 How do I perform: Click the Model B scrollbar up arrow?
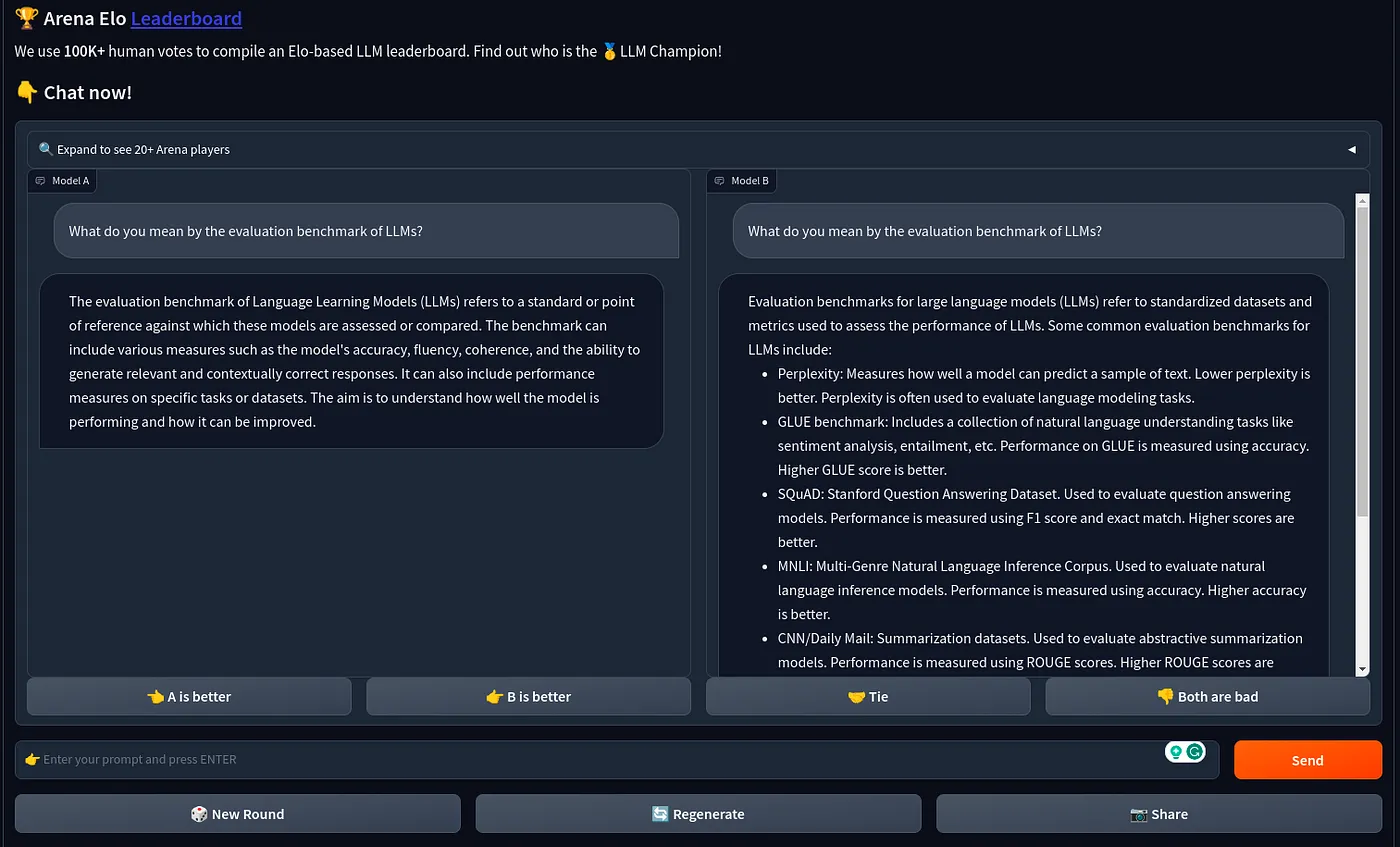pos(1362,201)
